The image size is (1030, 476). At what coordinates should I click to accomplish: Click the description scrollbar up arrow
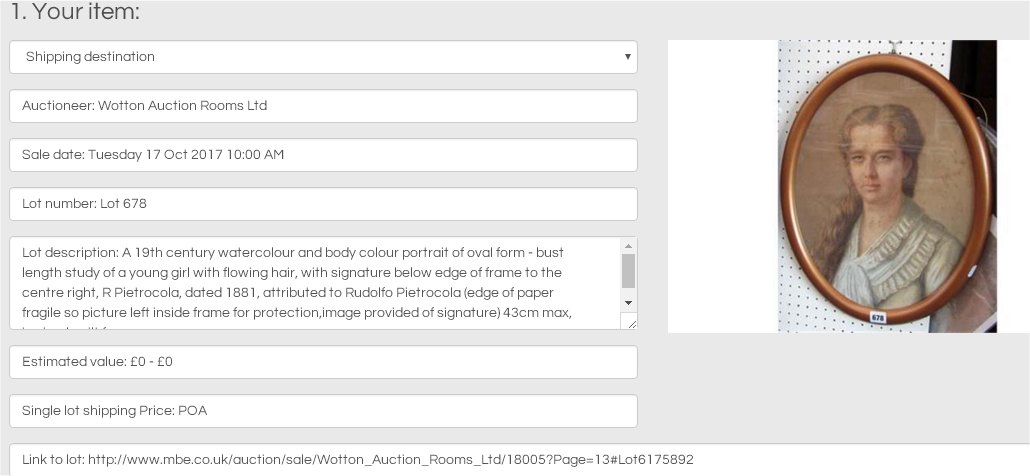[x=628, y=246]
